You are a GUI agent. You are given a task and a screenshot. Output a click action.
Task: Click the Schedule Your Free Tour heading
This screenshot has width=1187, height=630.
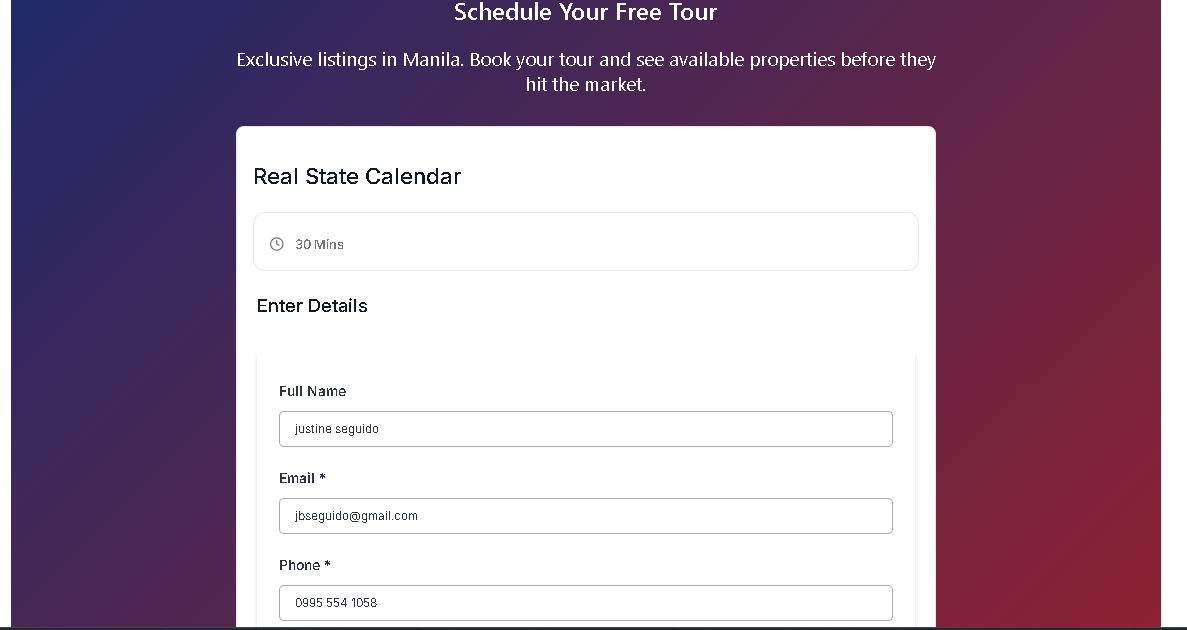[585, 13]
